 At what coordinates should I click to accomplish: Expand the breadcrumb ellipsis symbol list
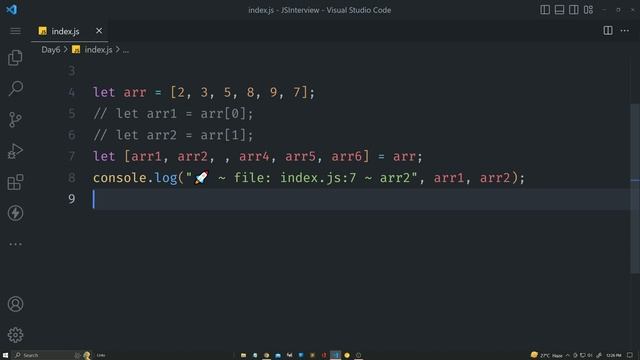[x=126, y=50]
